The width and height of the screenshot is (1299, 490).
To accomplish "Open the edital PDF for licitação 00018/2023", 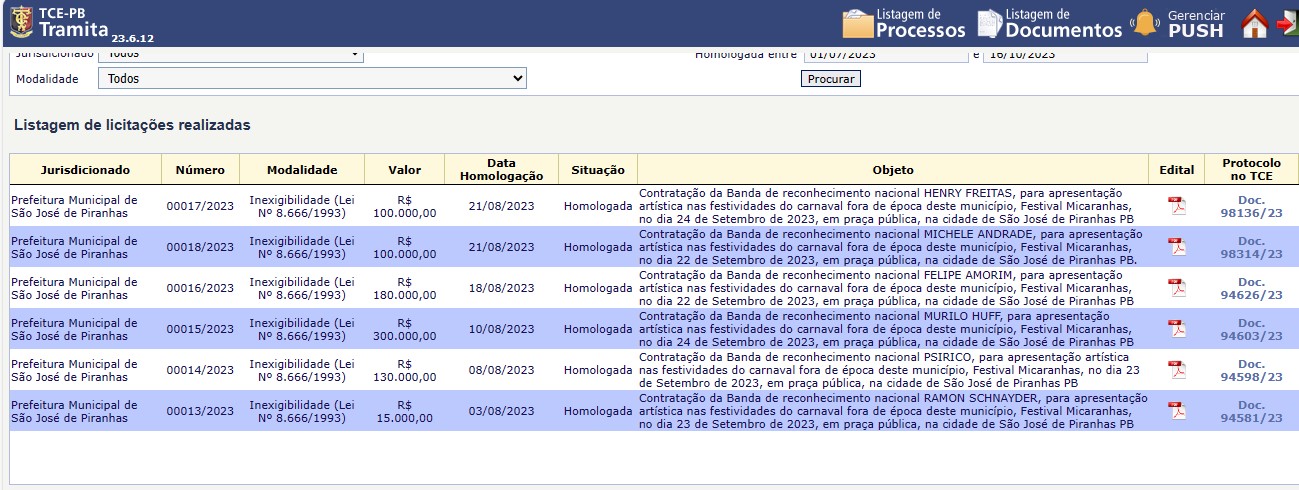I will [1177, 247].
